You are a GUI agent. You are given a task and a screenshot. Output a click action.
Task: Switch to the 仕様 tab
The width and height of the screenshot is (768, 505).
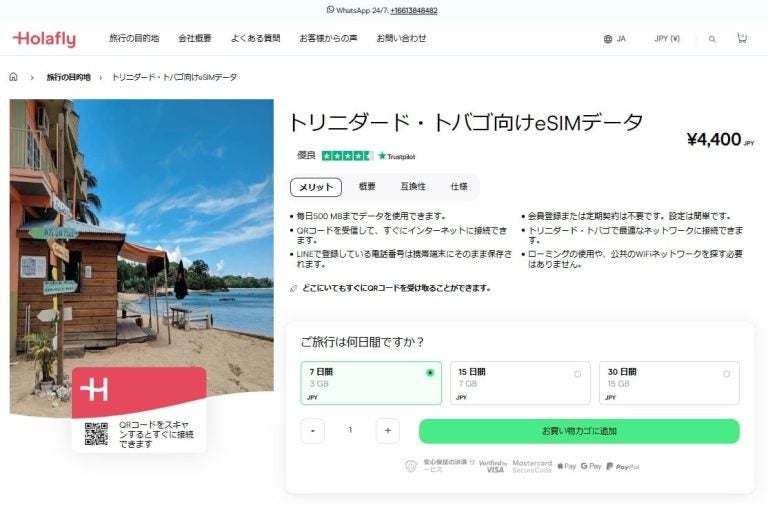point(459,187)
